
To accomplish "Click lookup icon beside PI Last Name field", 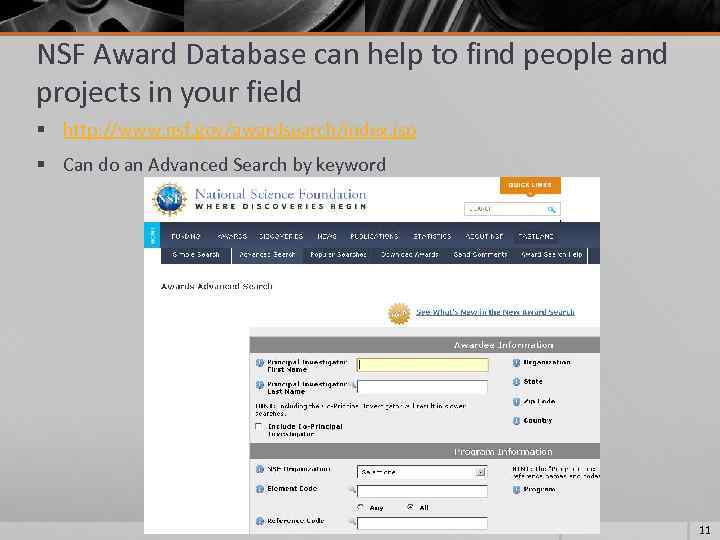I will pyautogui.click(x=354, y=386).
